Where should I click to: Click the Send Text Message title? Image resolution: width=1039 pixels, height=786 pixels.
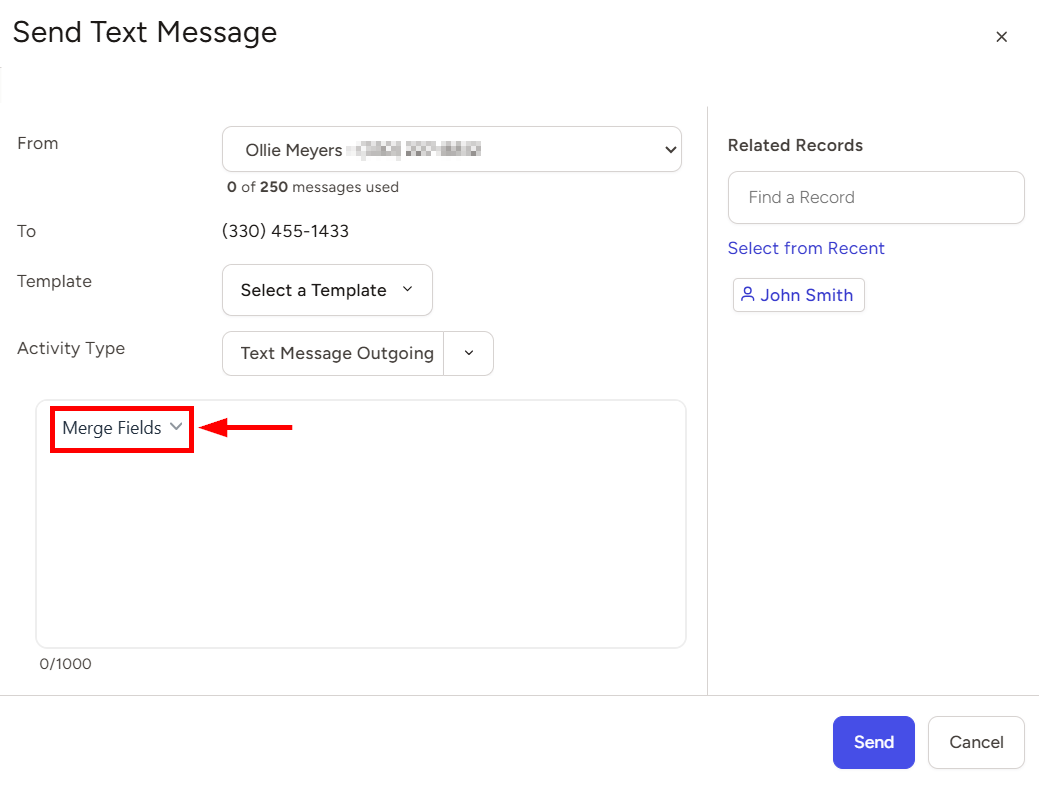coord(145,32)
